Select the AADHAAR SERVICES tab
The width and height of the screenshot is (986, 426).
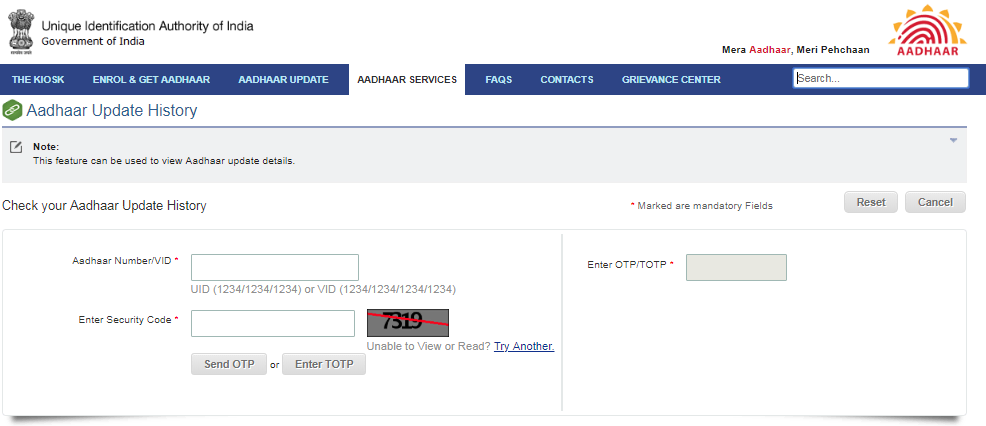tap(407, 80)
